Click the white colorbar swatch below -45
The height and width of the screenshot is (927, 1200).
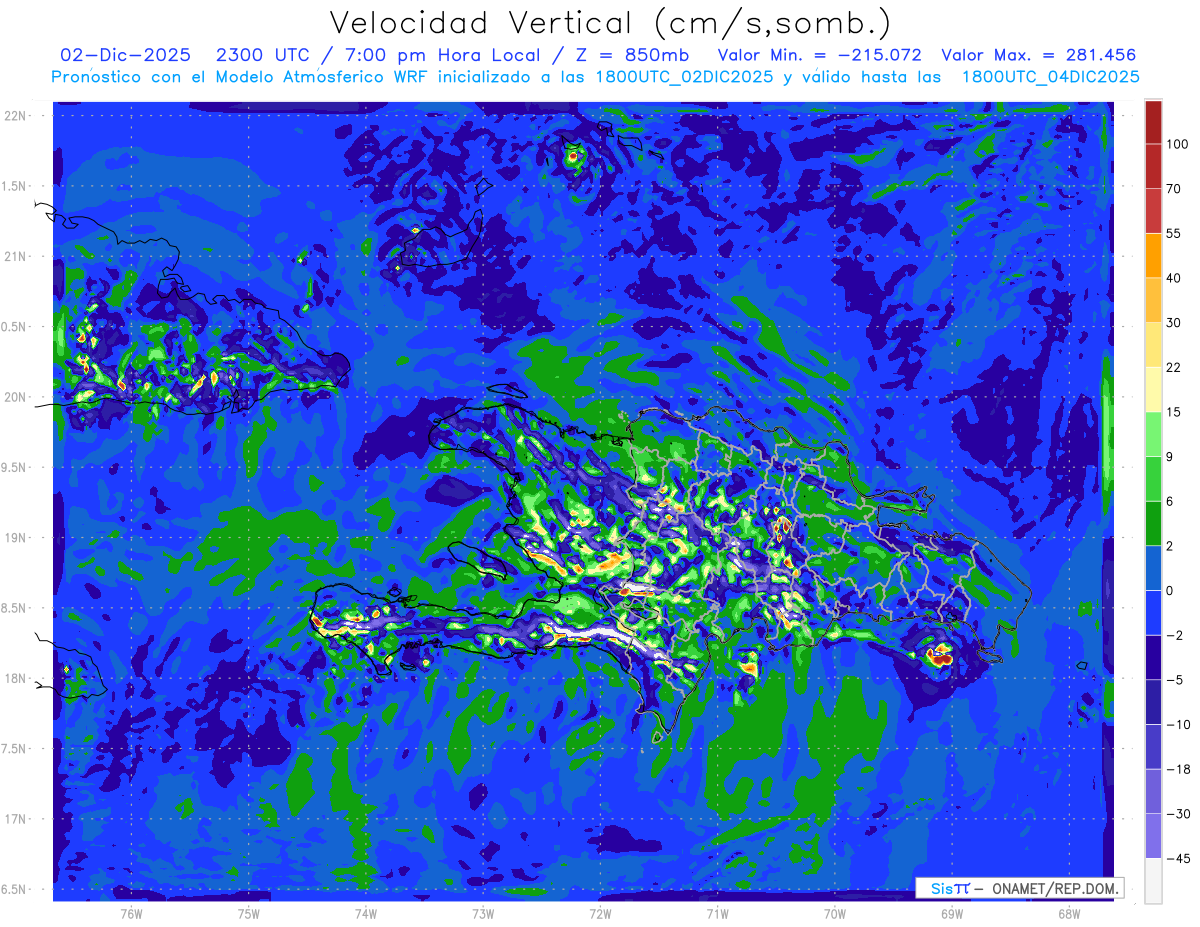[x=1153, y=880]
